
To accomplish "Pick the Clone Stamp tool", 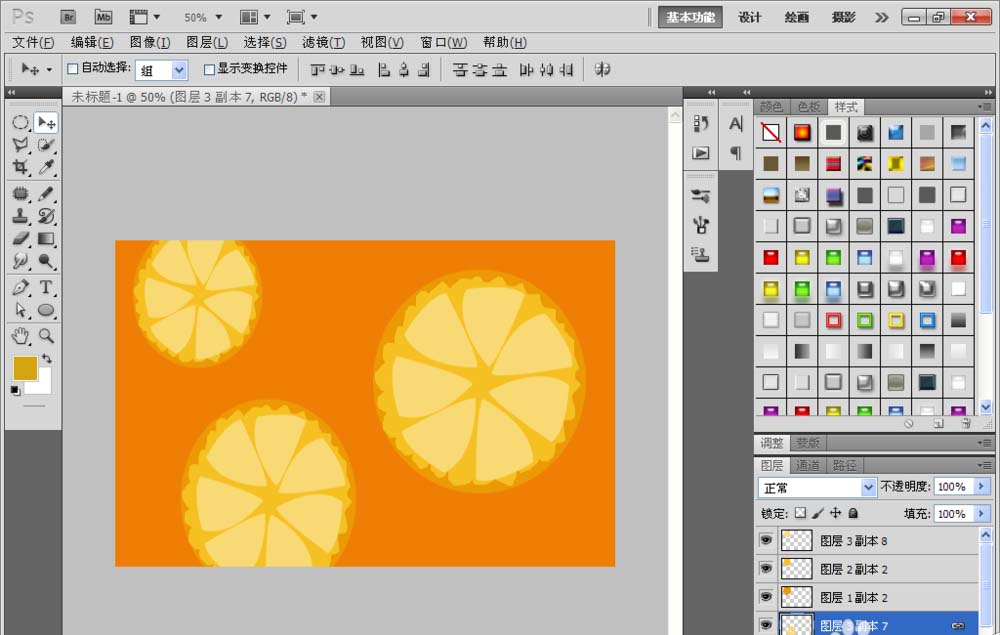I will (x=20, y=216).
